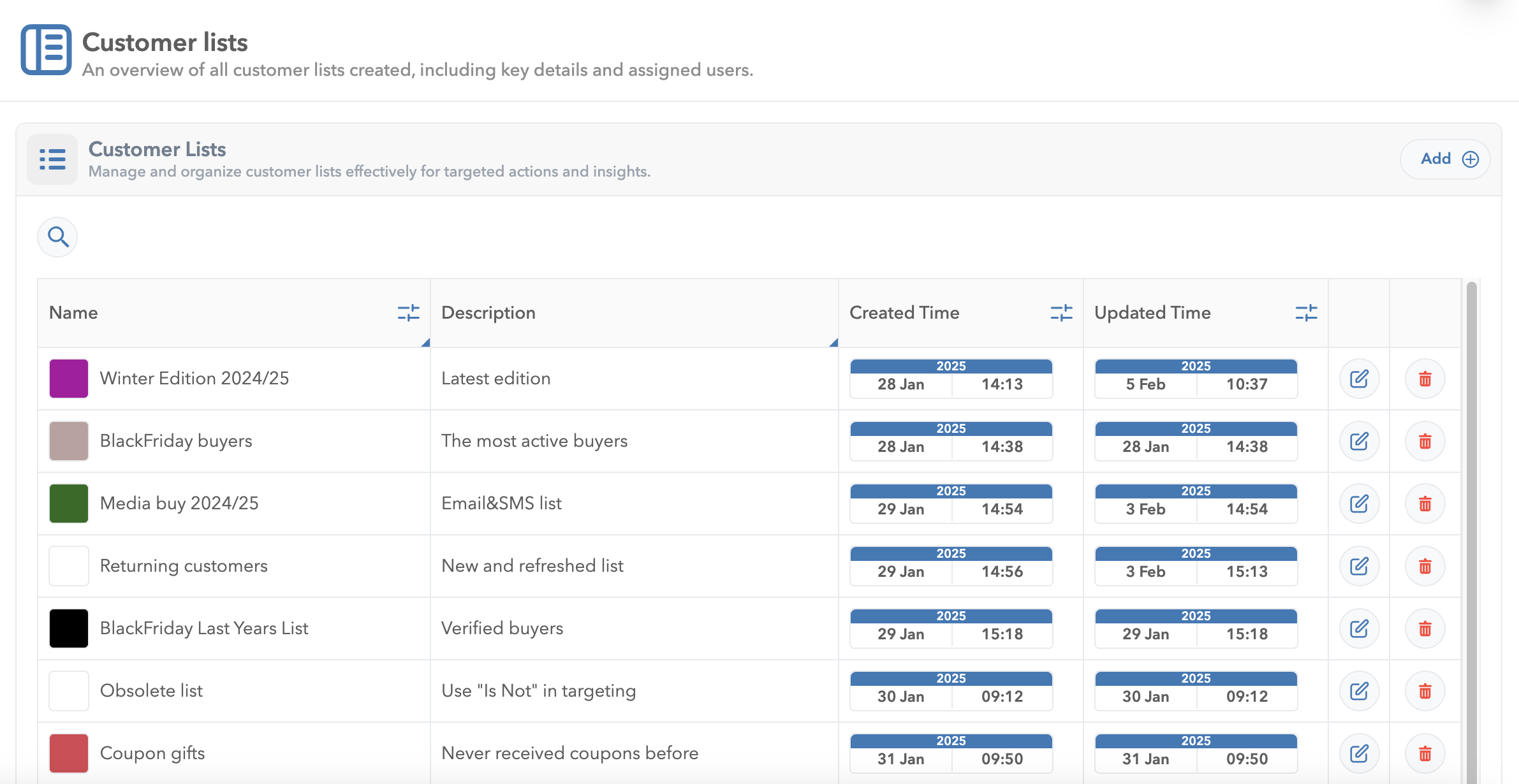This screenshot has height=784, width=1519.
Task: Click the purple Winter Edition color swatch
Action: point(69,379)
